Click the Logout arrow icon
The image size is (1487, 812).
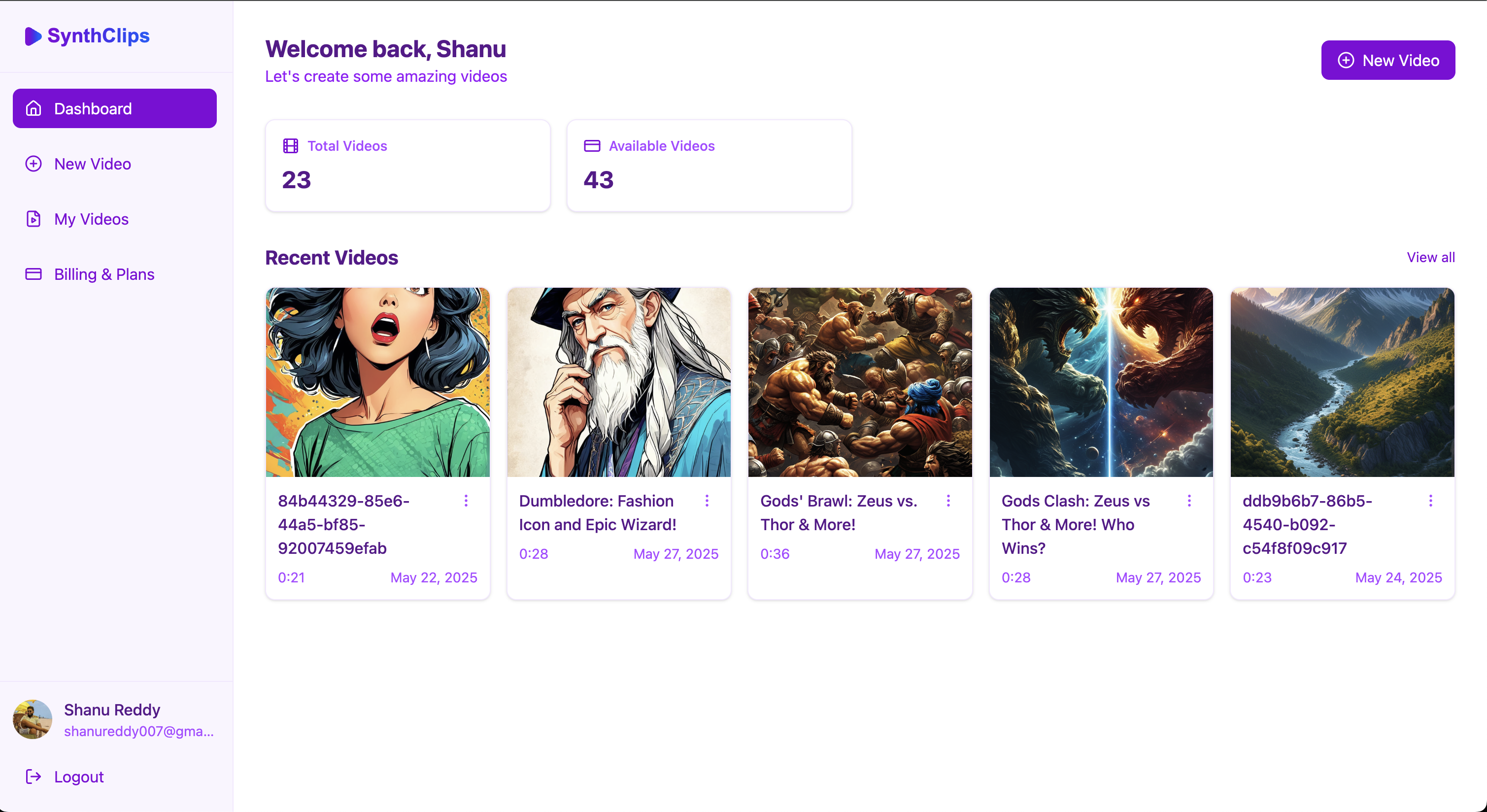point(34,777)
